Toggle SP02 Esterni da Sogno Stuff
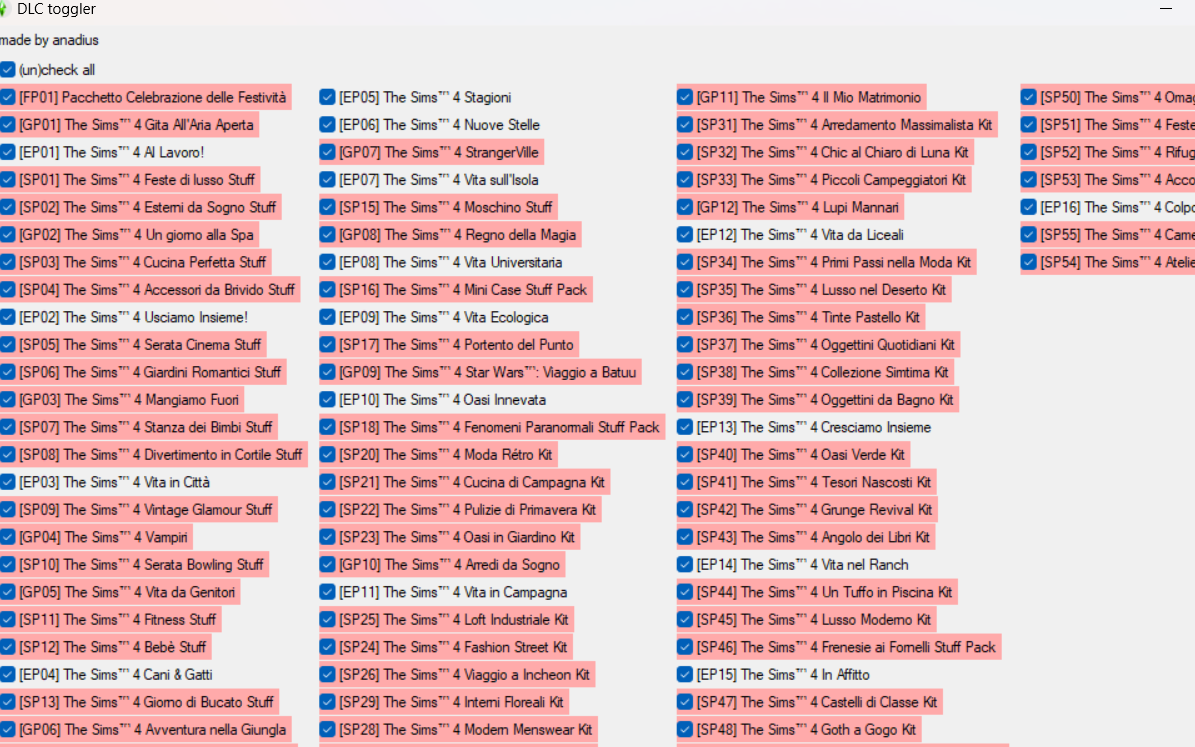1195x747 pixels. pyautogui.click(x=8, y=207)
